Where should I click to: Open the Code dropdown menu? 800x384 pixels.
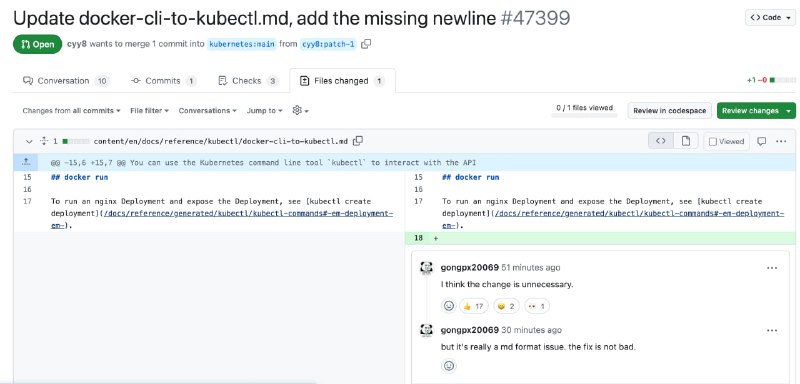770,17
